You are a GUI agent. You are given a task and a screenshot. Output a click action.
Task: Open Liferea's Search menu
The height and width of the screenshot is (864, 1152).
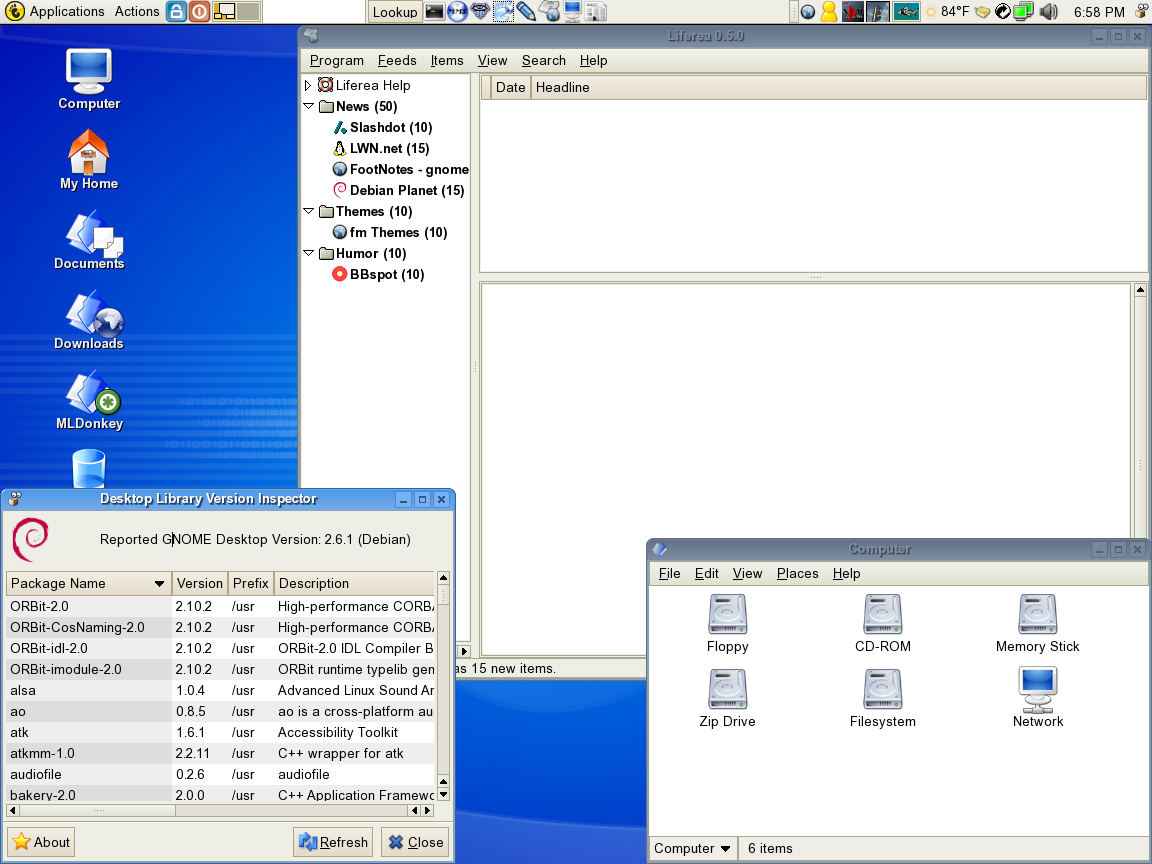(x=544, y=60)
